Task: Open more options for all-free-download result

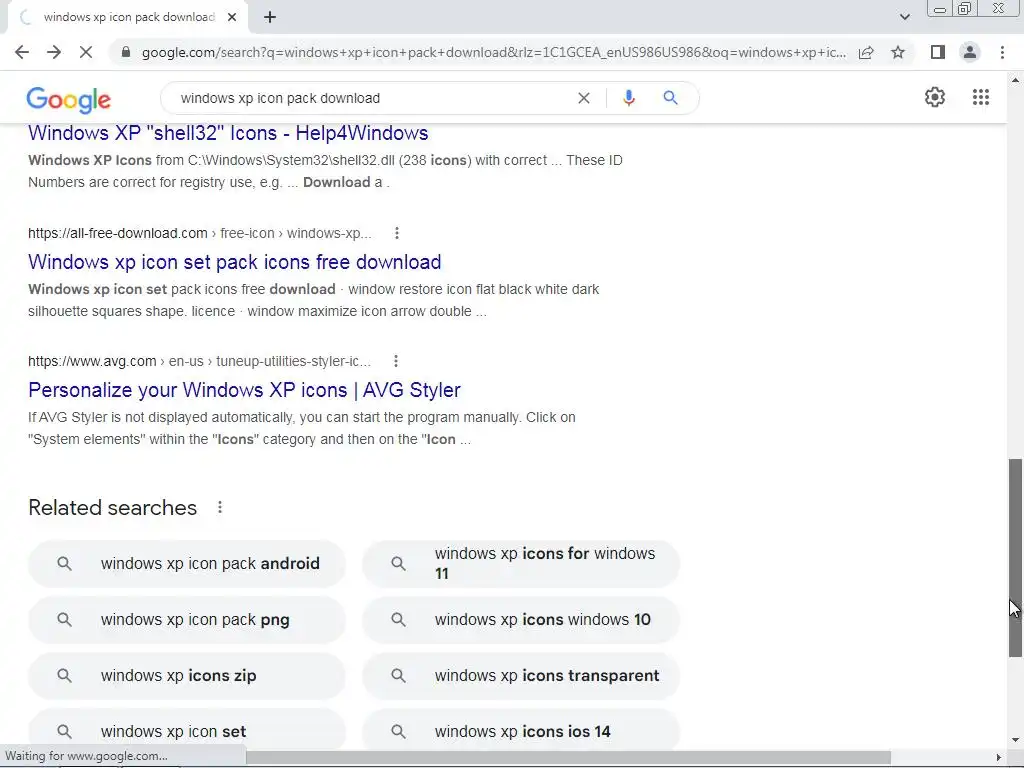Action: tap(396, 233)
